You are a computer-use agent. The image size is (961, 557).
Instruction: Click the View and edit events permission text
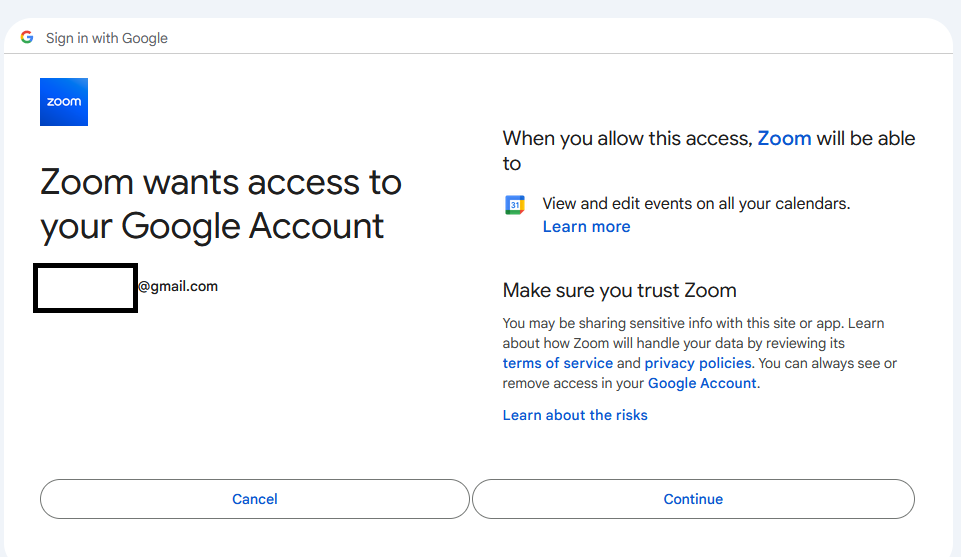pyautogui.click(x=696, y=203)
